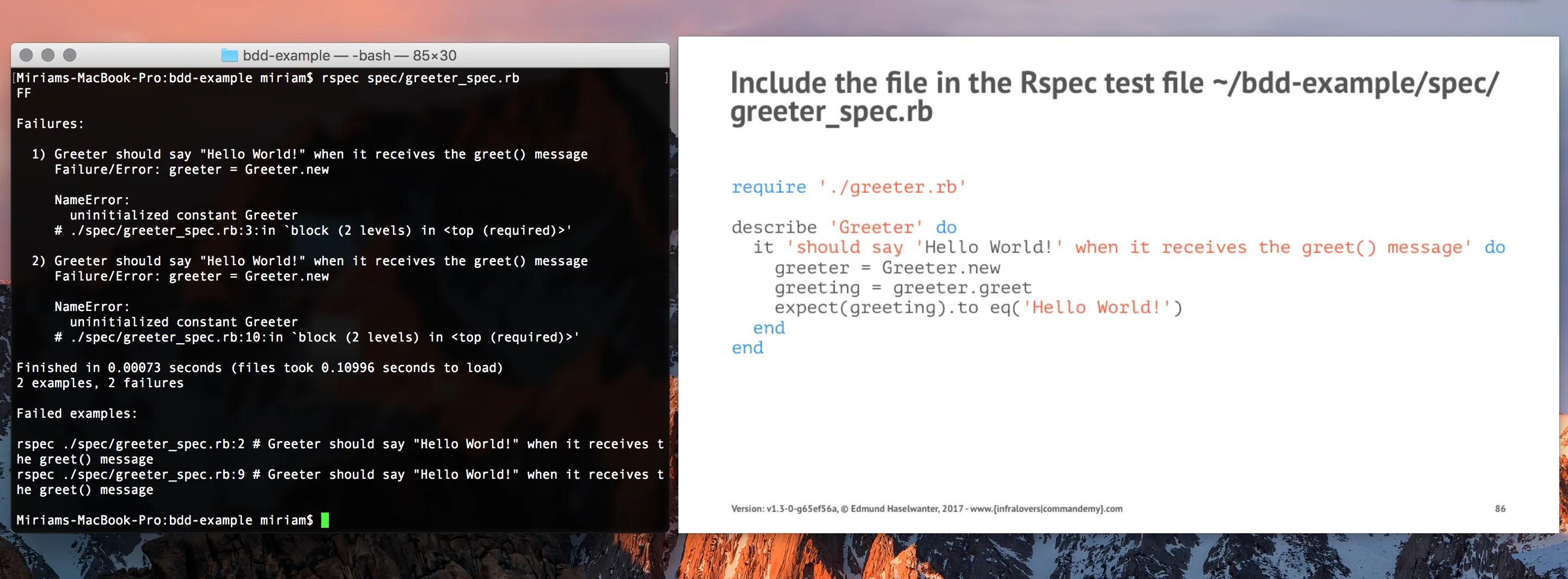Click the 'FF' test result output
The image size is (1568, 579).
pos(24,93)
